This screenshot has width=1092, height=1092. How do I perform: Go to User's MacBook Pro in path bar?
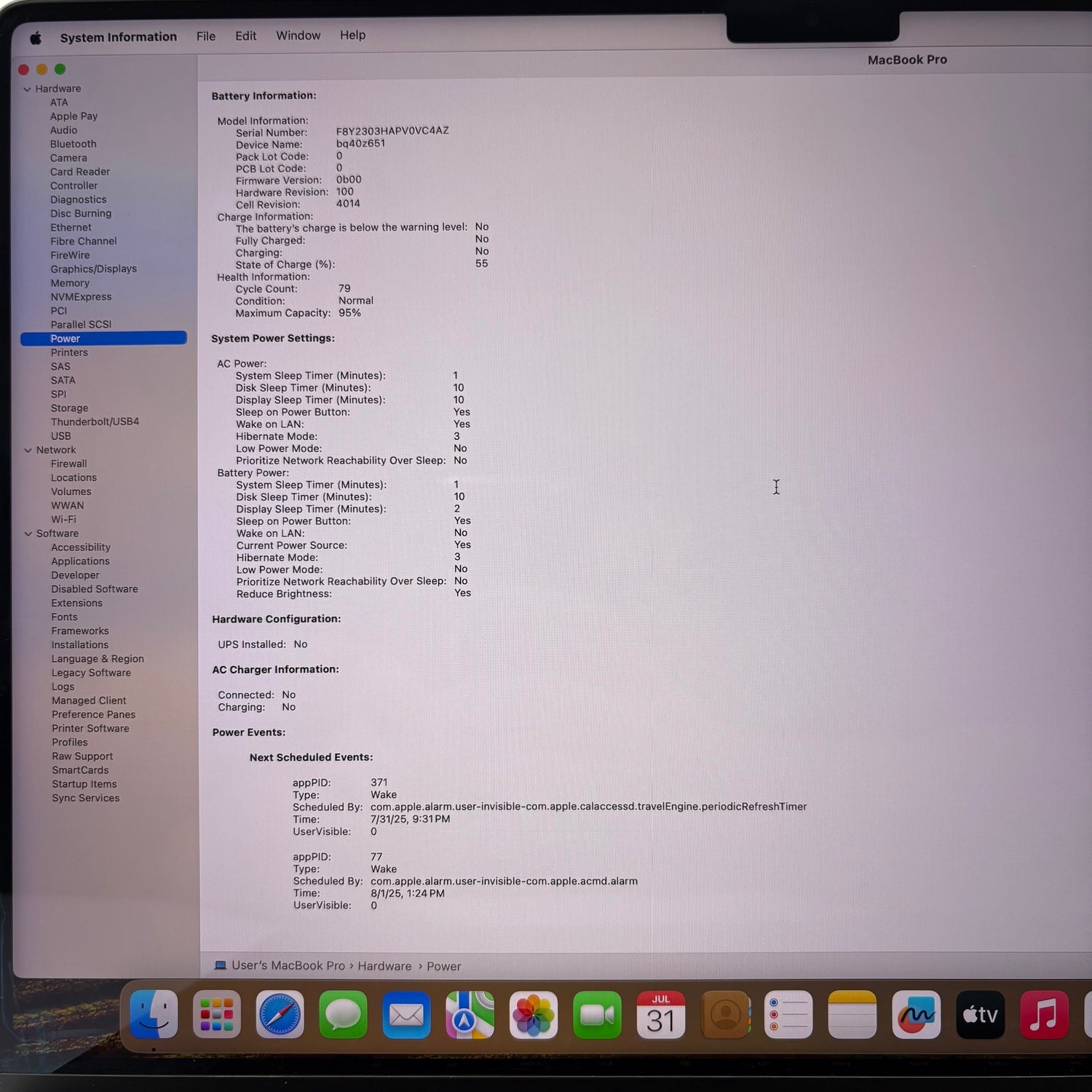tap(288, 965)
